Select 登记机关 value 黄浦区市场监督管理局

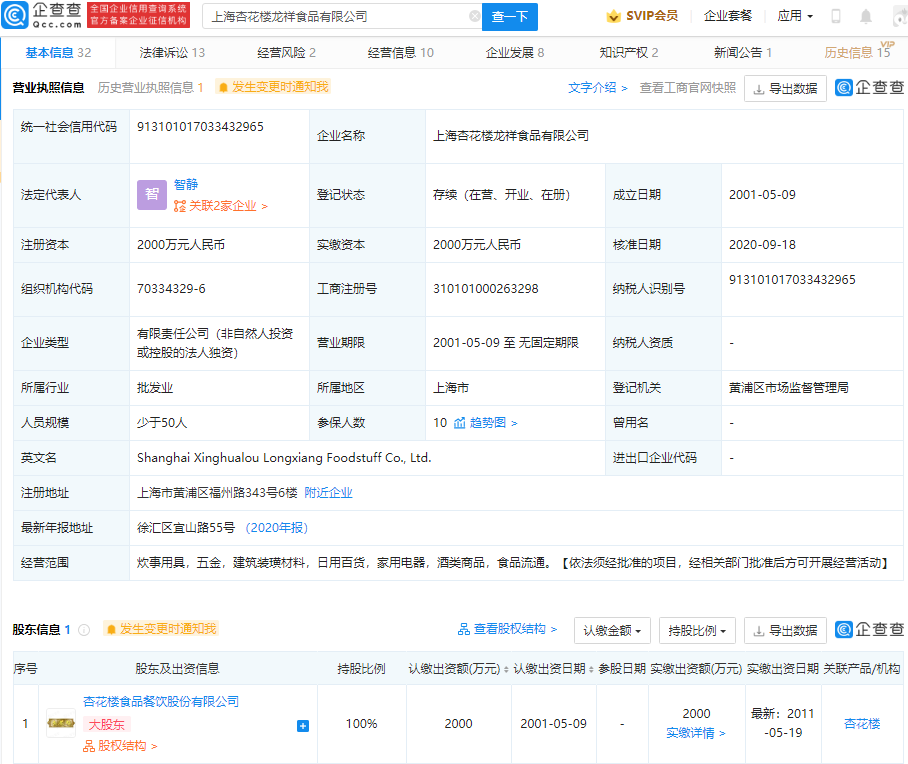[x=789, y=388]
